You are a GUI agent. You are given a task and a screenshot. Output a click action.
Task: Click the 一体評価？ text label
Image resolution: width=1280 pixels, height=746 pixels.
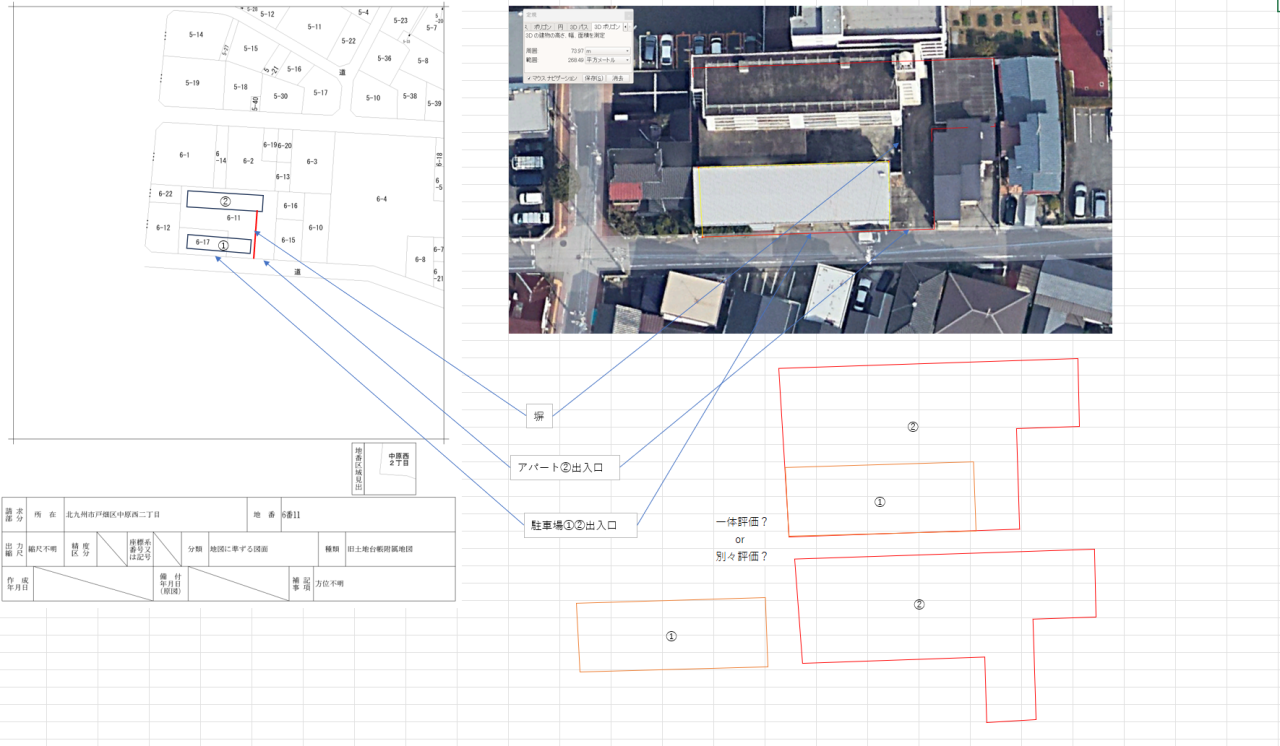click(741, 523)
